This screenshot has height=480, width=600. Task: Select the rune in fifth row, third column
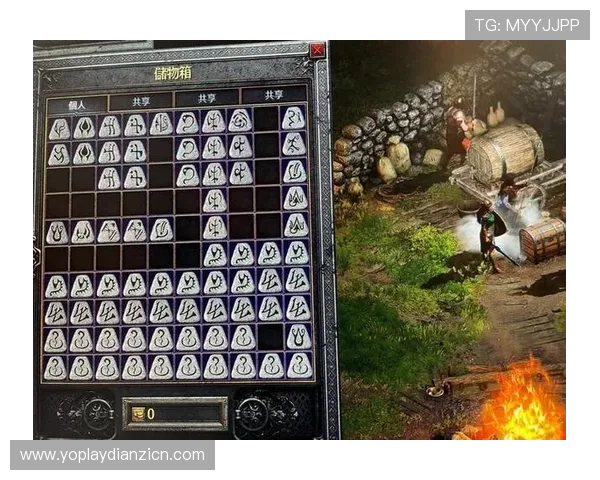point(109,231)
